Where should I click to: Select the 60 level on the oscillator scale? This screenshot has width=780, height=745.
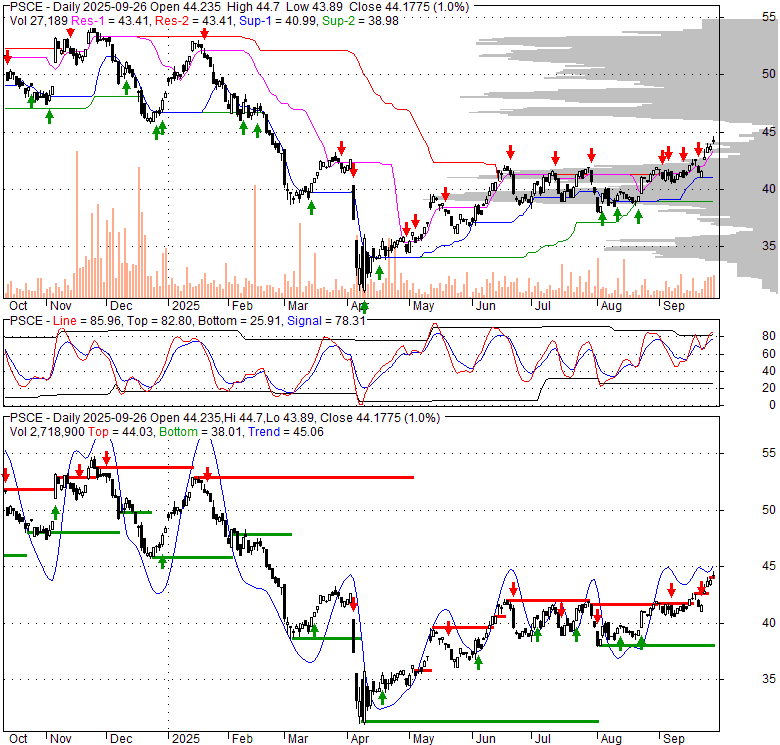768,354
